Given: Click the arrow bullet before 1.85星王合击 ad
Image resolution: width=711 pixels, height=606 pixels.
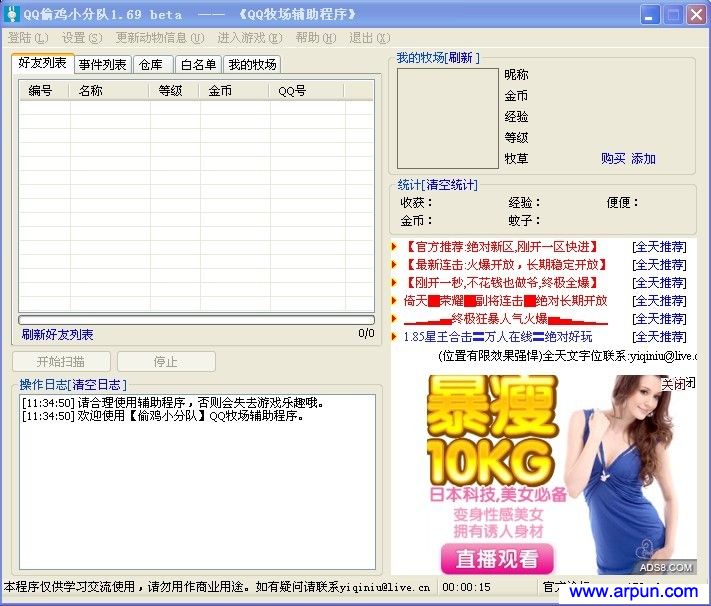Looking at the screenshot, I should coord(394,337).
